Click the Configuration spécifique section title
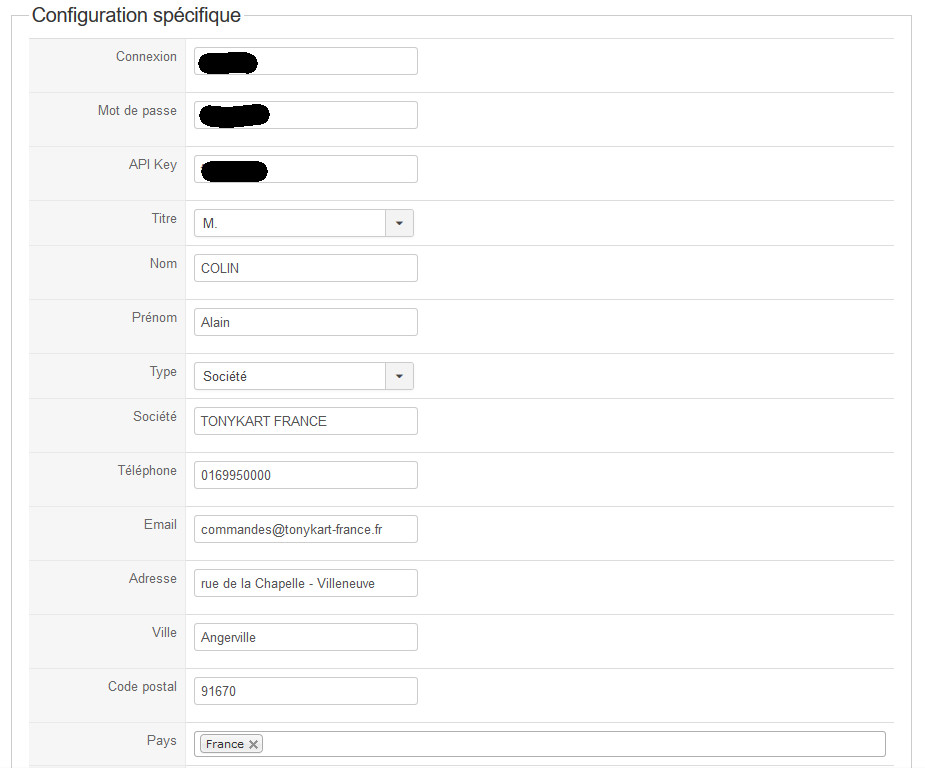The height and width of the screenshot is (768, 925). tap(136, 15)
